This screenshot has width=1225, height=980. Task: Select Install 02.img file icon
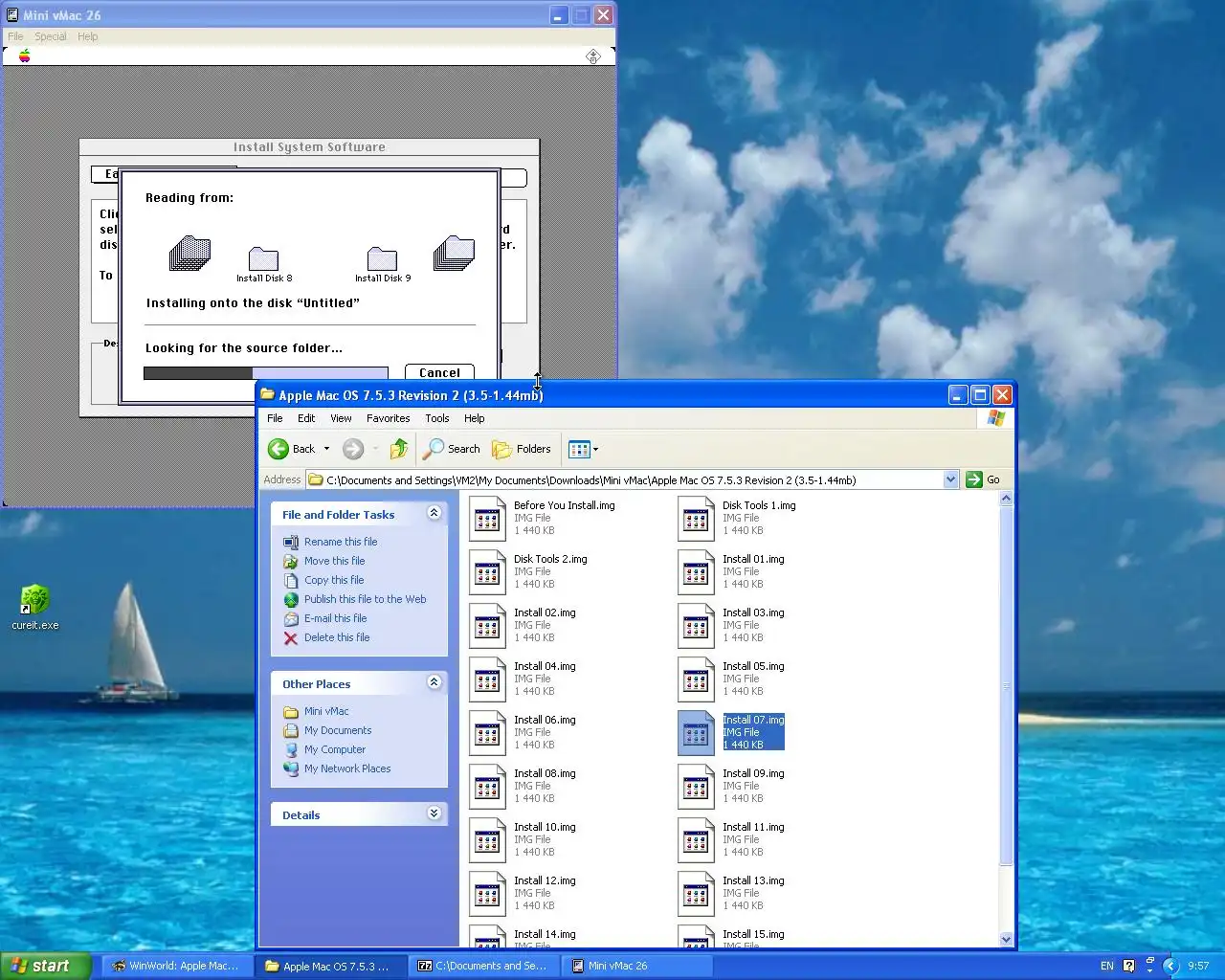pyautogui.click(x=487, y=625)
